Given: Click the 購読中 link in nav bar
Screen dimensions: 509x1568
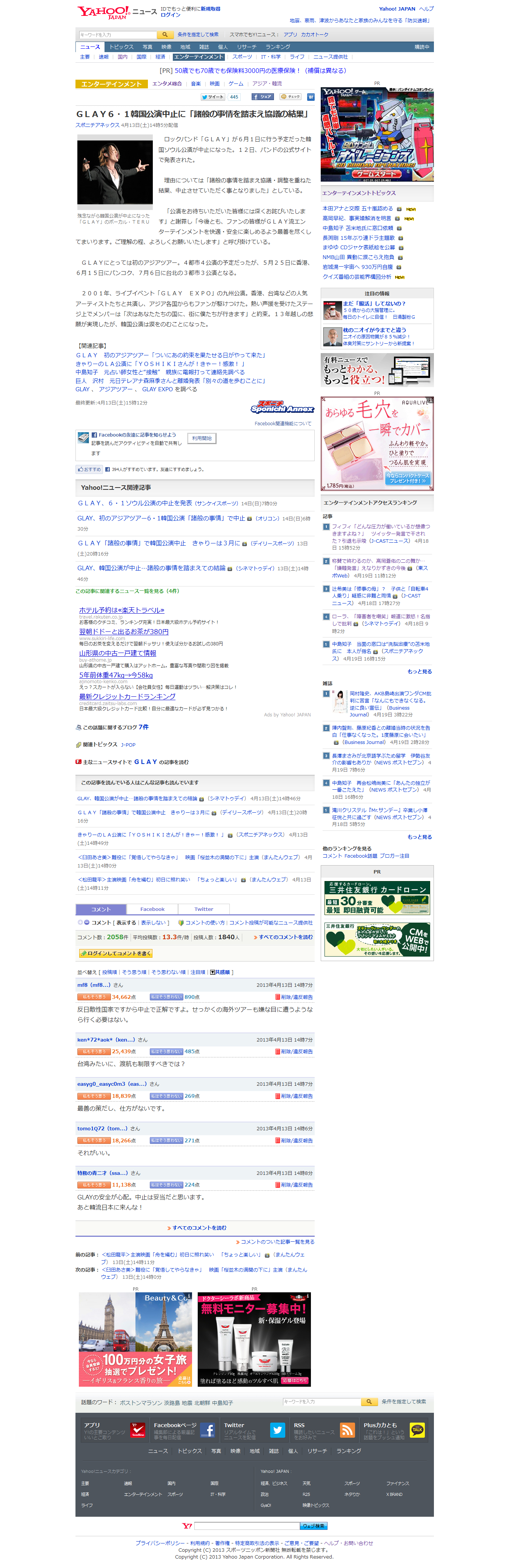Looking at the screenshot, I should (421, 47).
